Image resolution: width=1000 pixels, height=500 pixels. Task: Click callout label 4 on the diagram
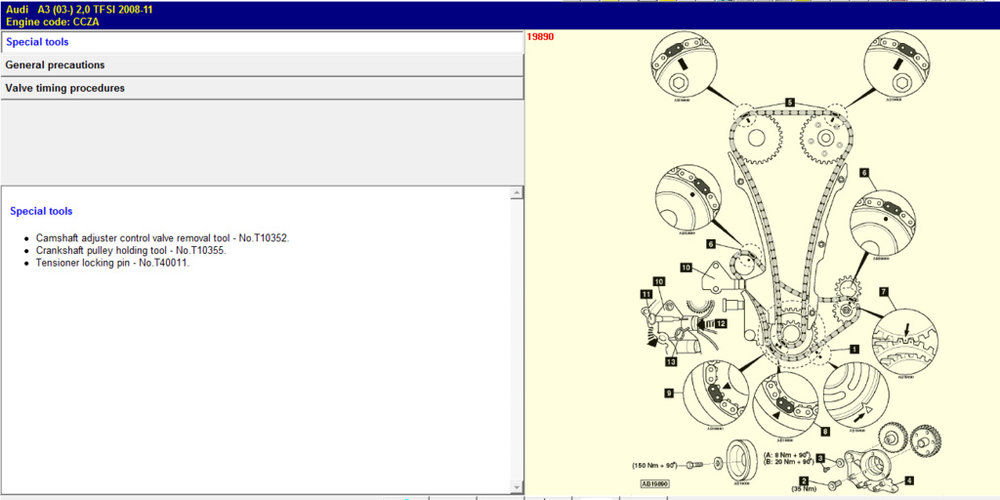click(x=909, y=480)
